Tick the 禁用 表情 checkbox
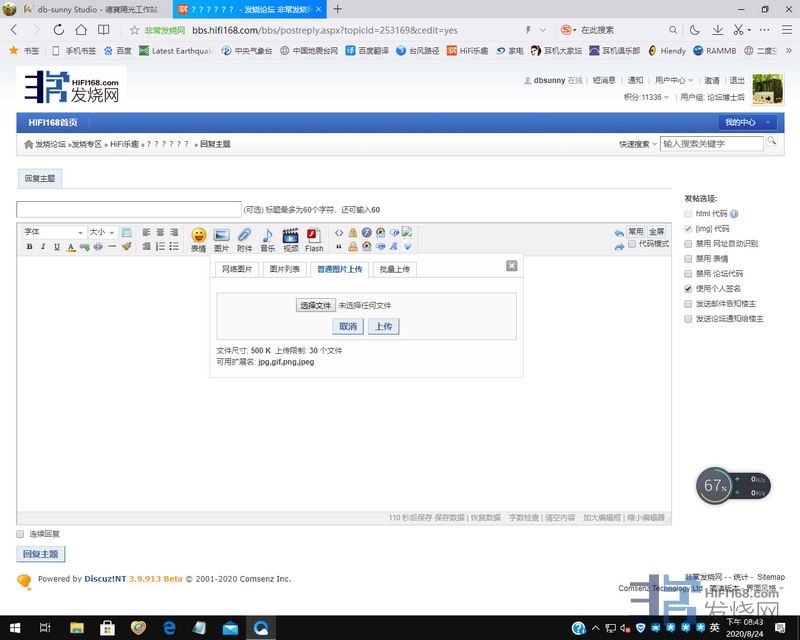The height and width of the screenshot is (640, 800). [688, 259]
